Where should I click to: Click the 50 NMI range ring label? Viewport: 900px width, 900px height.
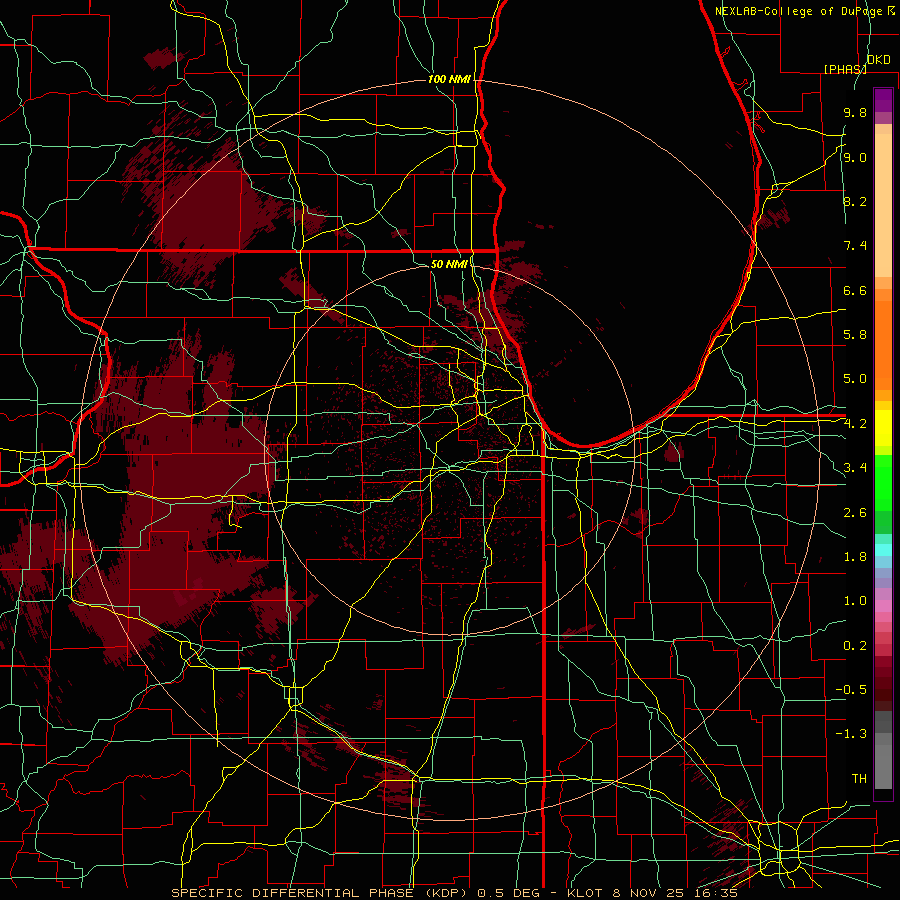pyautogui.click(x=449, y=264)
